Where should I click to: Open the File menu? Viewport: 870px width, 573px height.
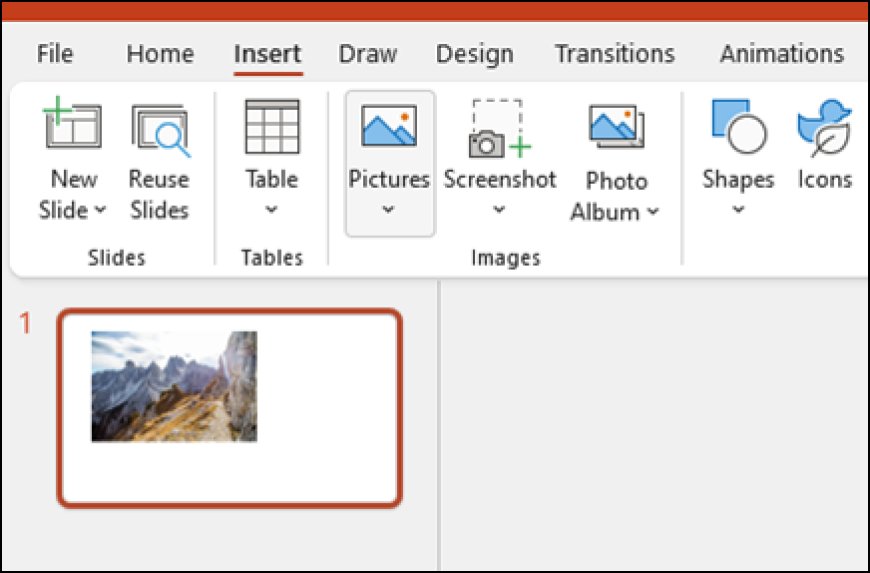pos(55,54)
